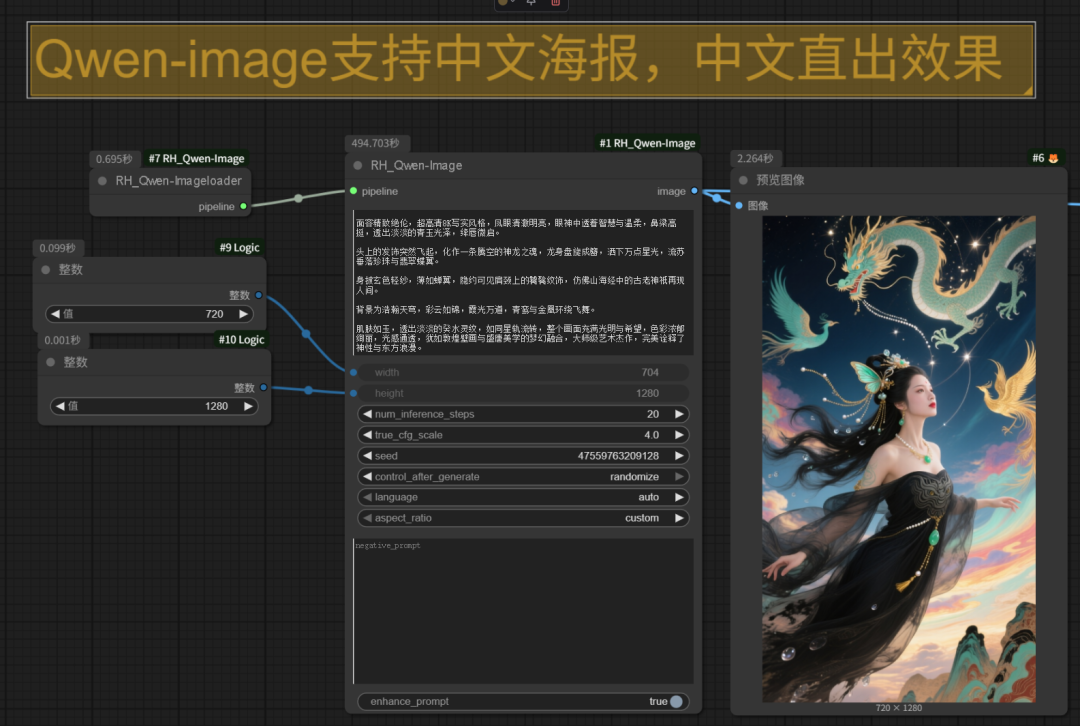Click the #7 RH_Qwen-Image badge
This screenshot has width=1080, height=726.
pos(196,158)
